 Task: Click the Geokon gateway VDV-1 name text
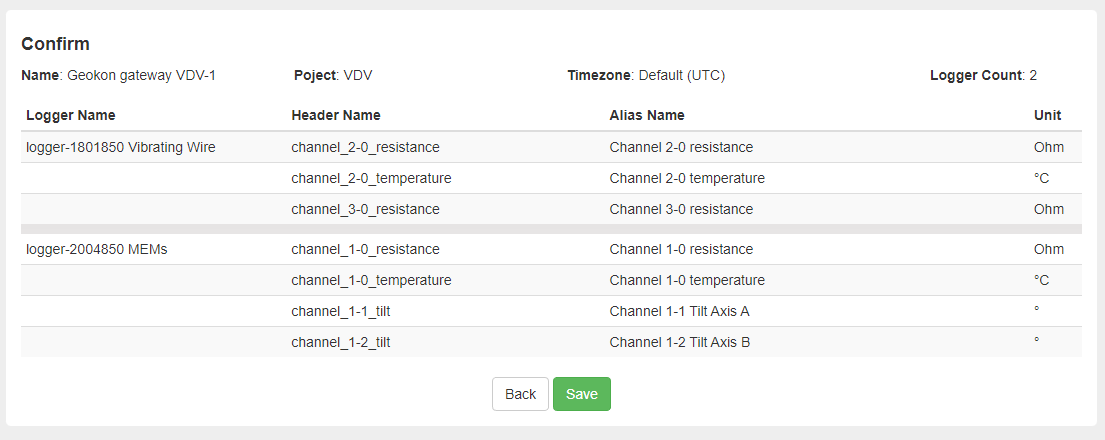click(141, 75)
